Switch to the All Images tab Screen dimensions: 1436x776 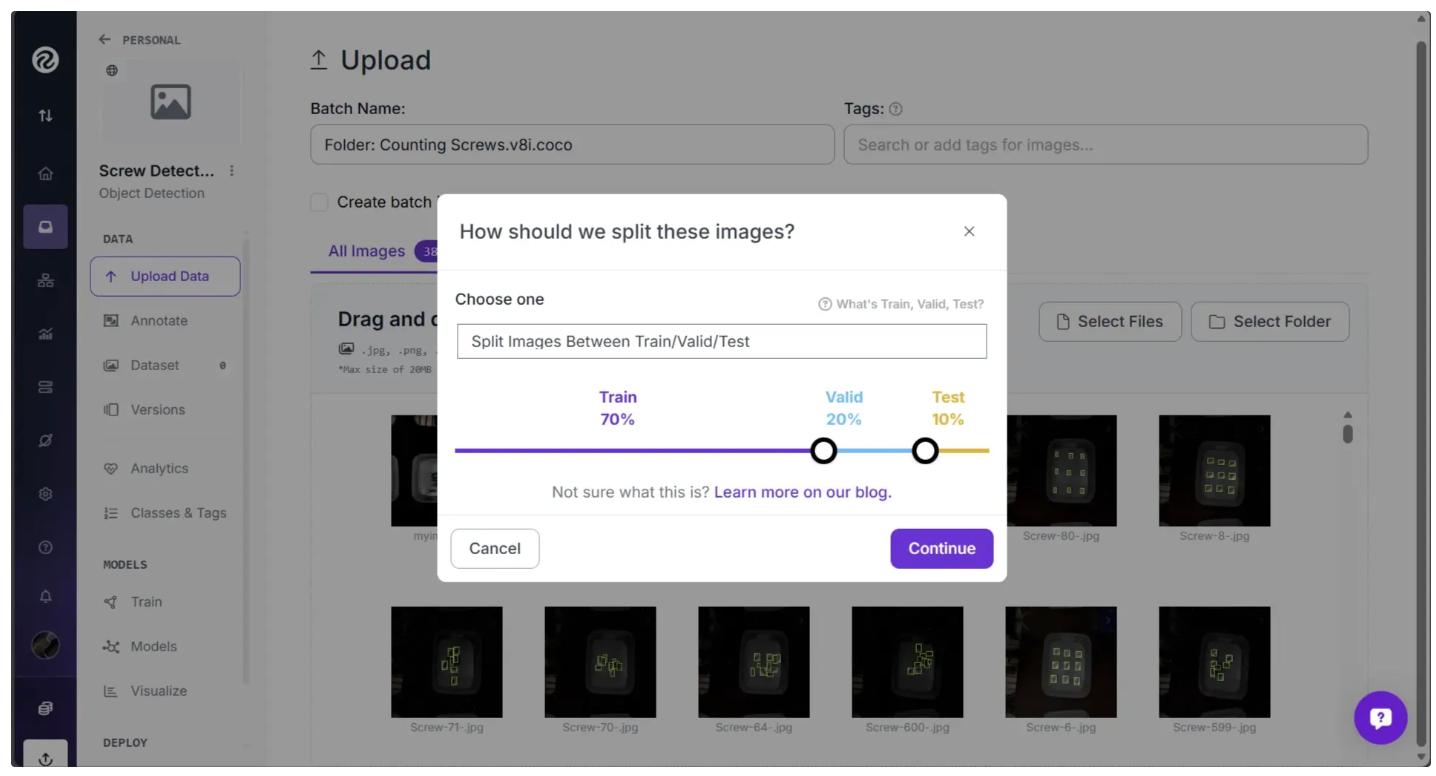(366, 251)
